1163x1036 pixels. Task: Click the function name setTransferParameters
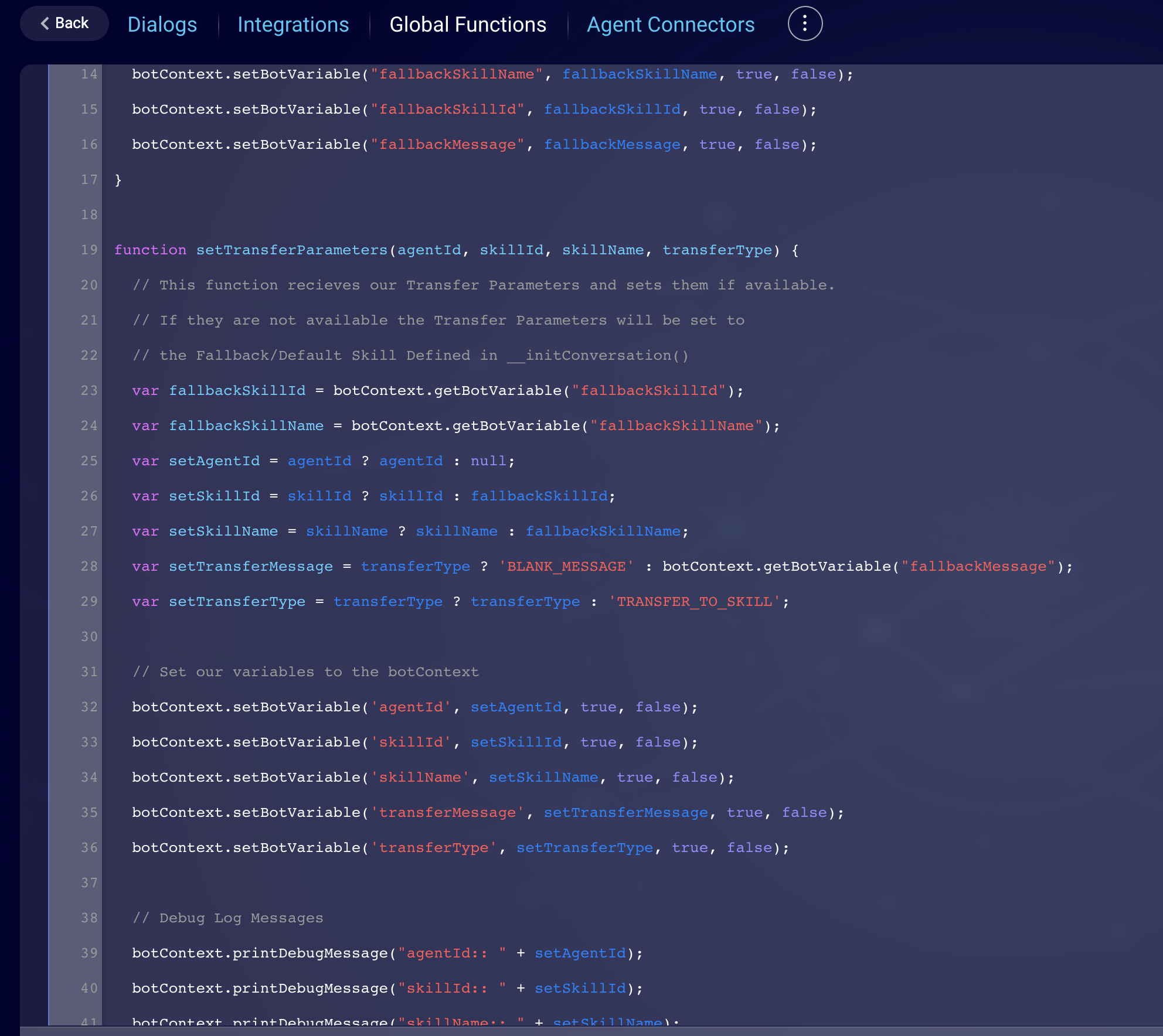pos(292,250)
